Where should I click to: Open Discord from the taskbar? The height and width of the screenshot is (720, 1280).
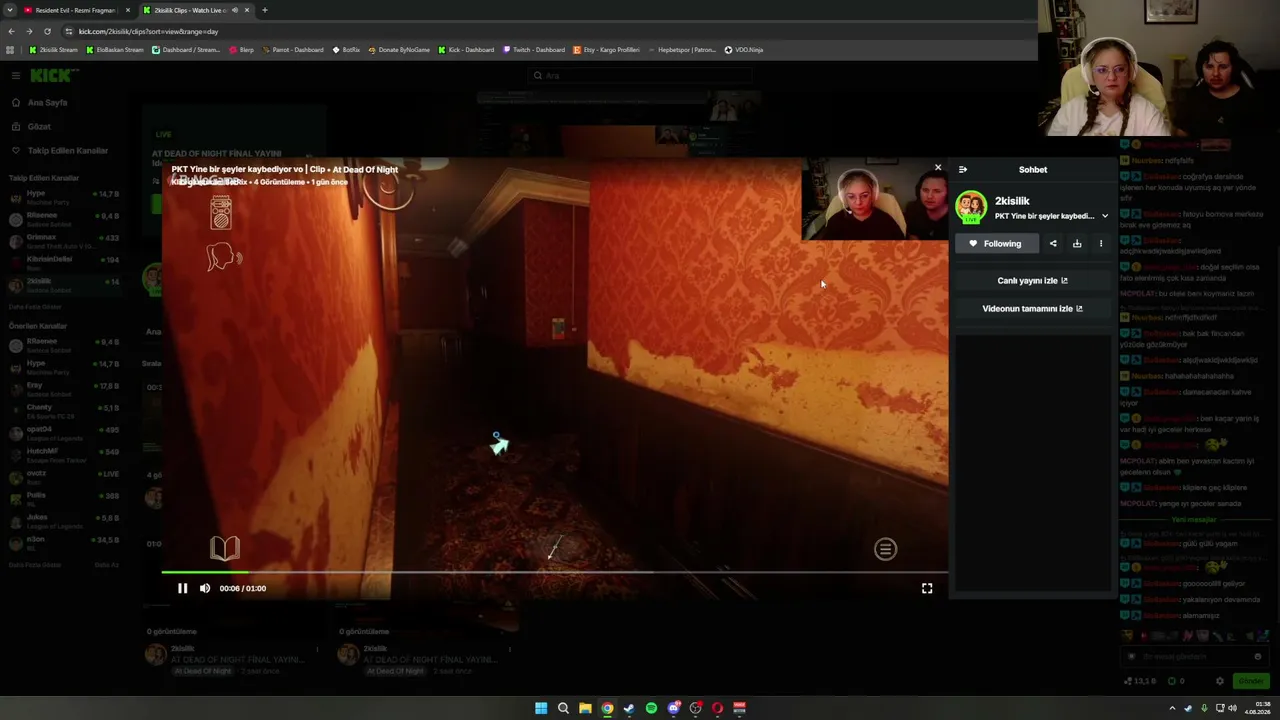pos(673,708)
